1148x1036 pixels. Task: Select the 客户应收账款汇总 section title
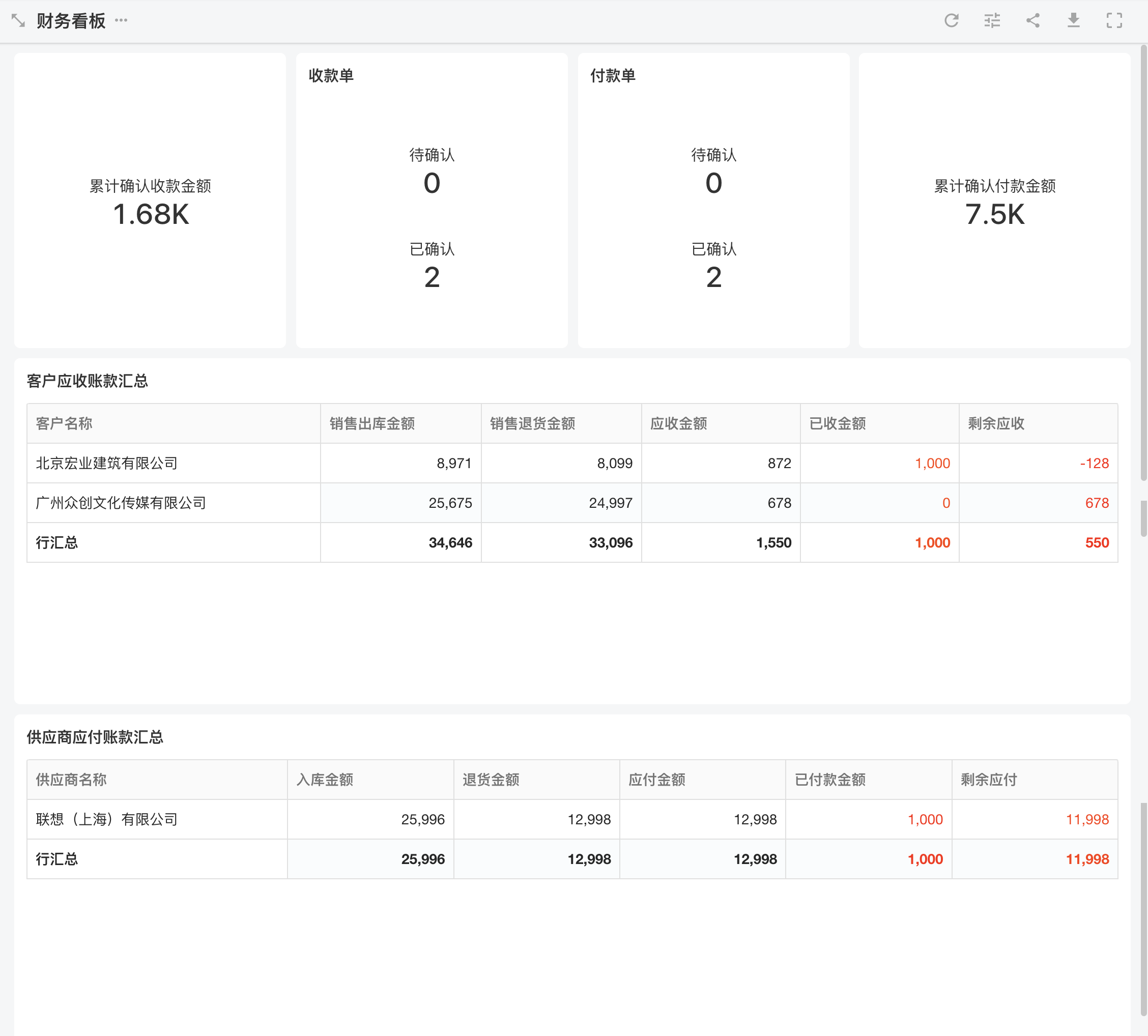pos(88,381)
